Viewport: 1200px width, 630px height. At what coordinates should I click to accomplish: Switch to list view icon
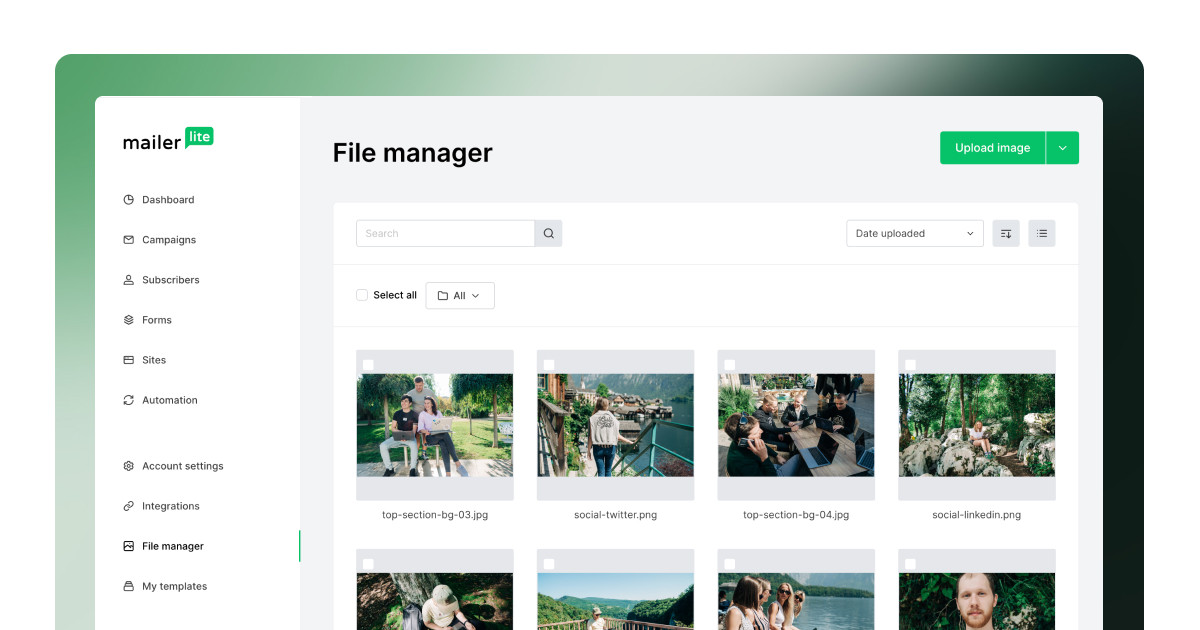[x=1042, y=234]
